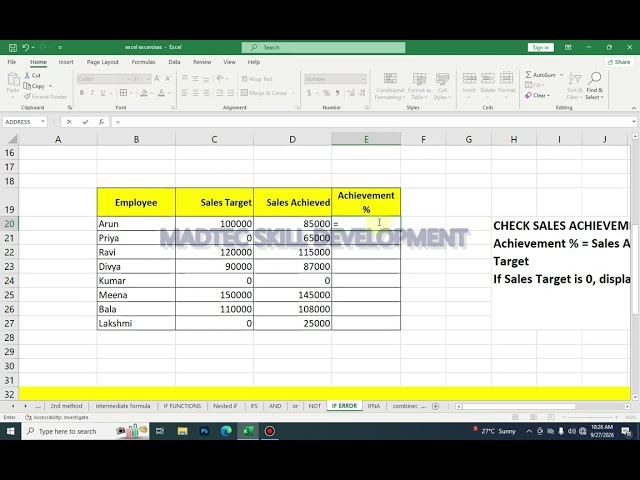This screenshot has width=640, height=480.
Task: Open the File menu
Action: (x=11, y=62)
